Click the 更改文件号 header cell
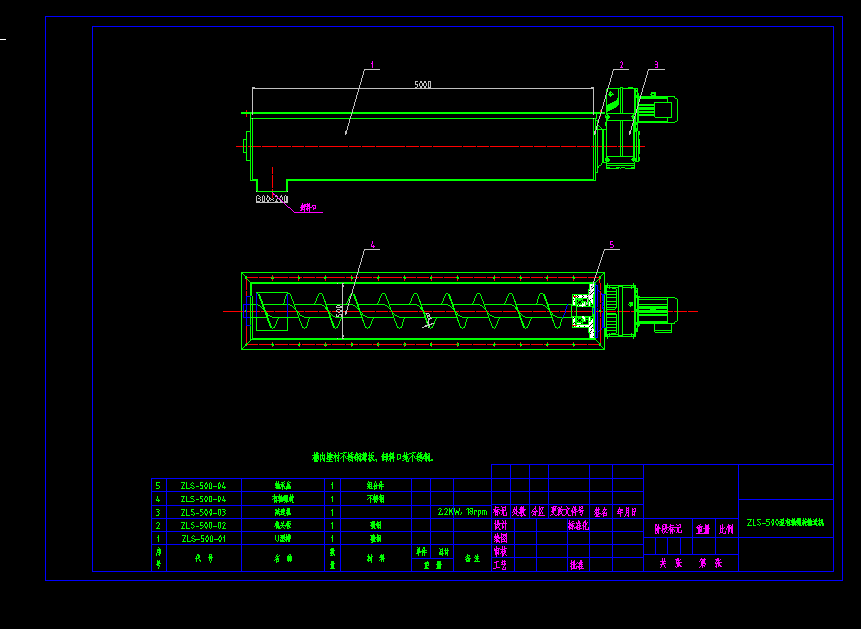This screenshot has width=861, height=629. 568,512
